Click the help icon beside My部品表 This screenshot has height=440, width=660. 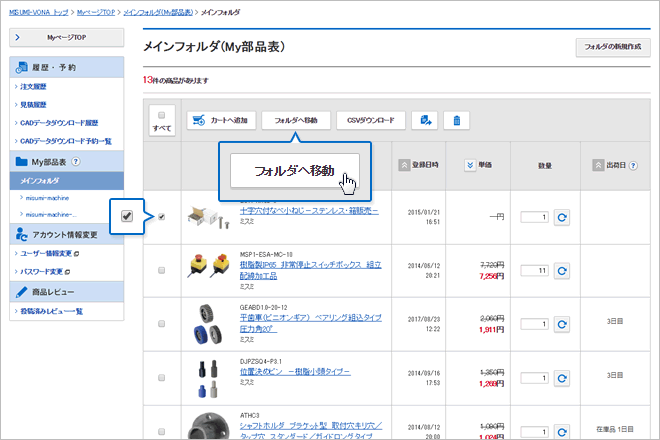[76, 161]
